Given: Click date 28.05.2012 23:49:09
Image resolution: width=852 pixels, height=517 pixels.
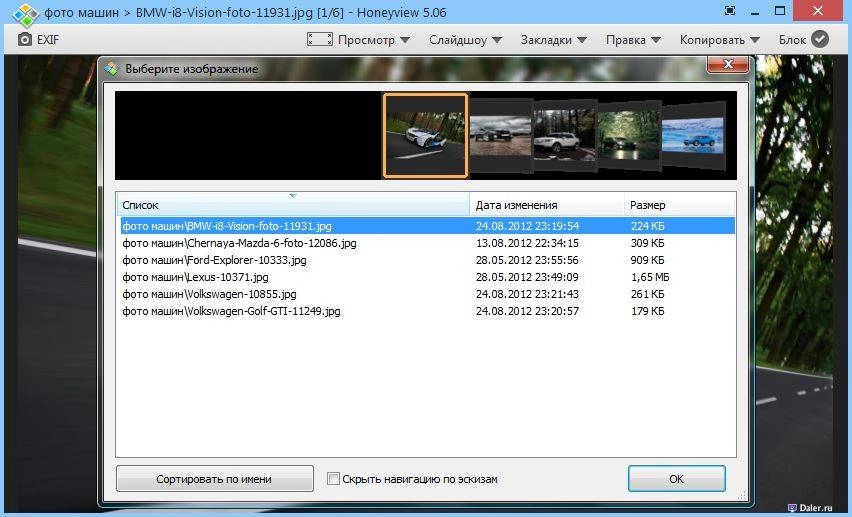Looking at the screenshot, I should 527,277.
